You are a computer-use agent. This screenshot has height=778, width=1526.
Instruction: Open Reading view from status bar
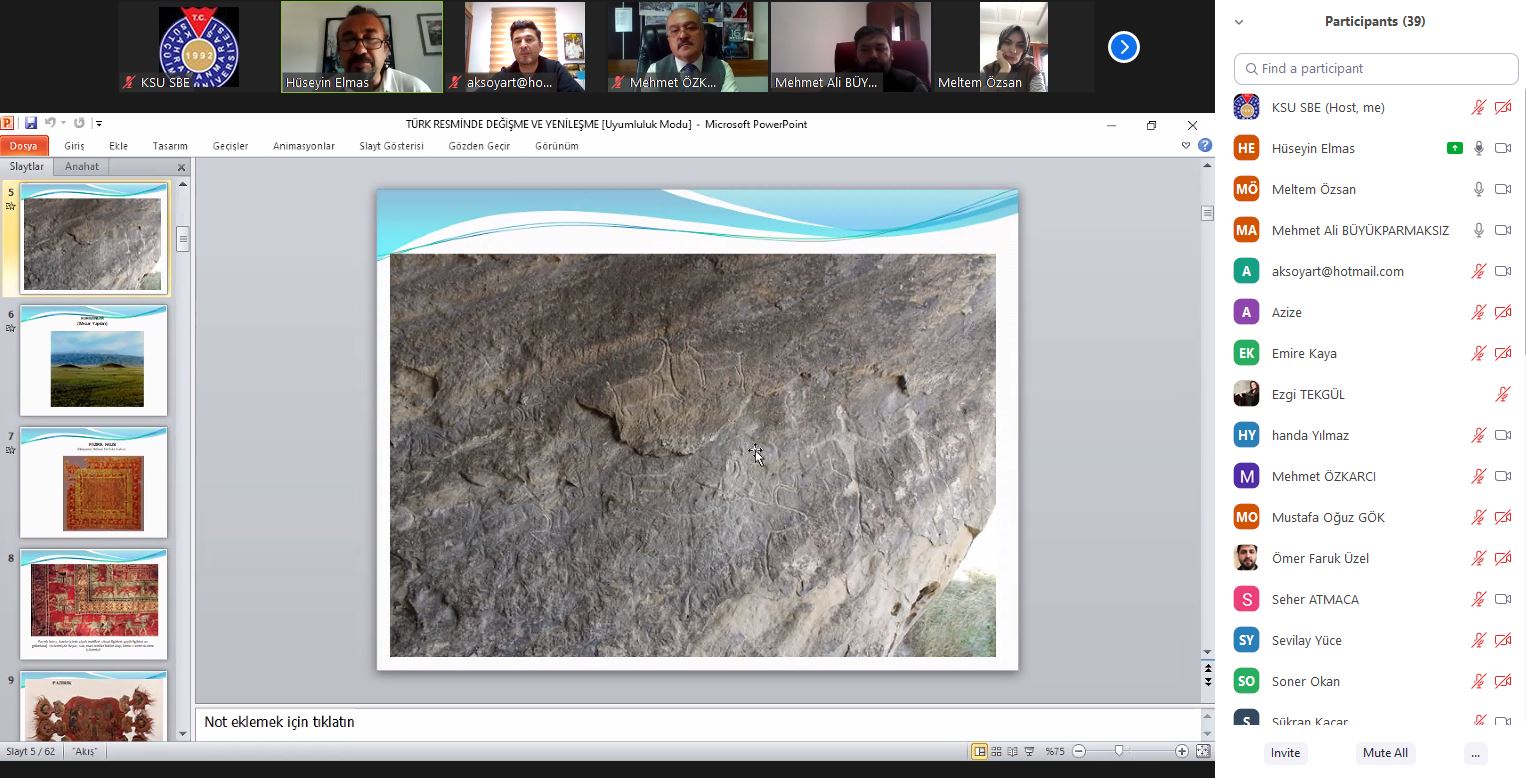(x=1013, y=751)
